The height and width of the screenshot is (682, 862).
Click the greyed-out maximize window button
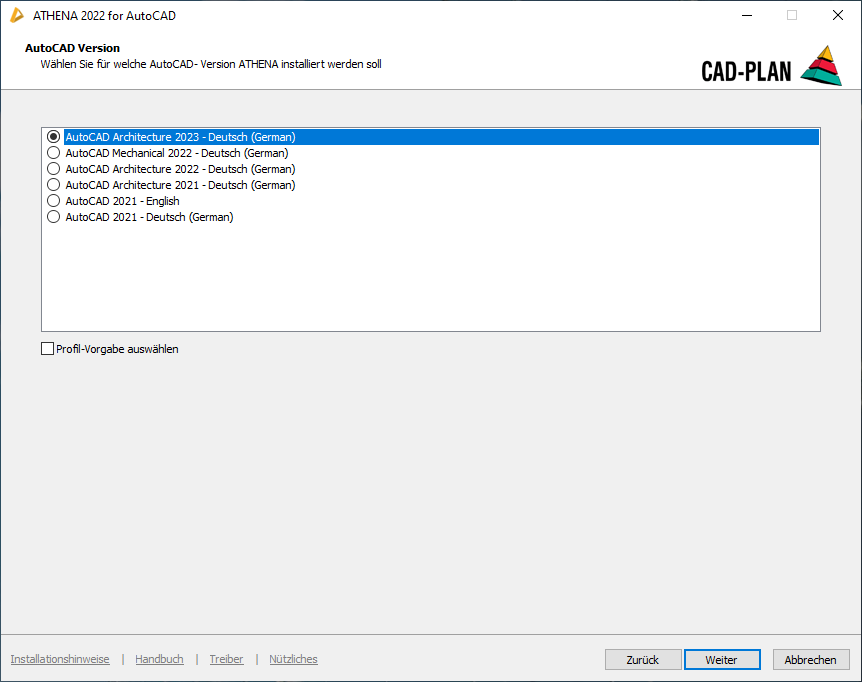pos(792,15)
